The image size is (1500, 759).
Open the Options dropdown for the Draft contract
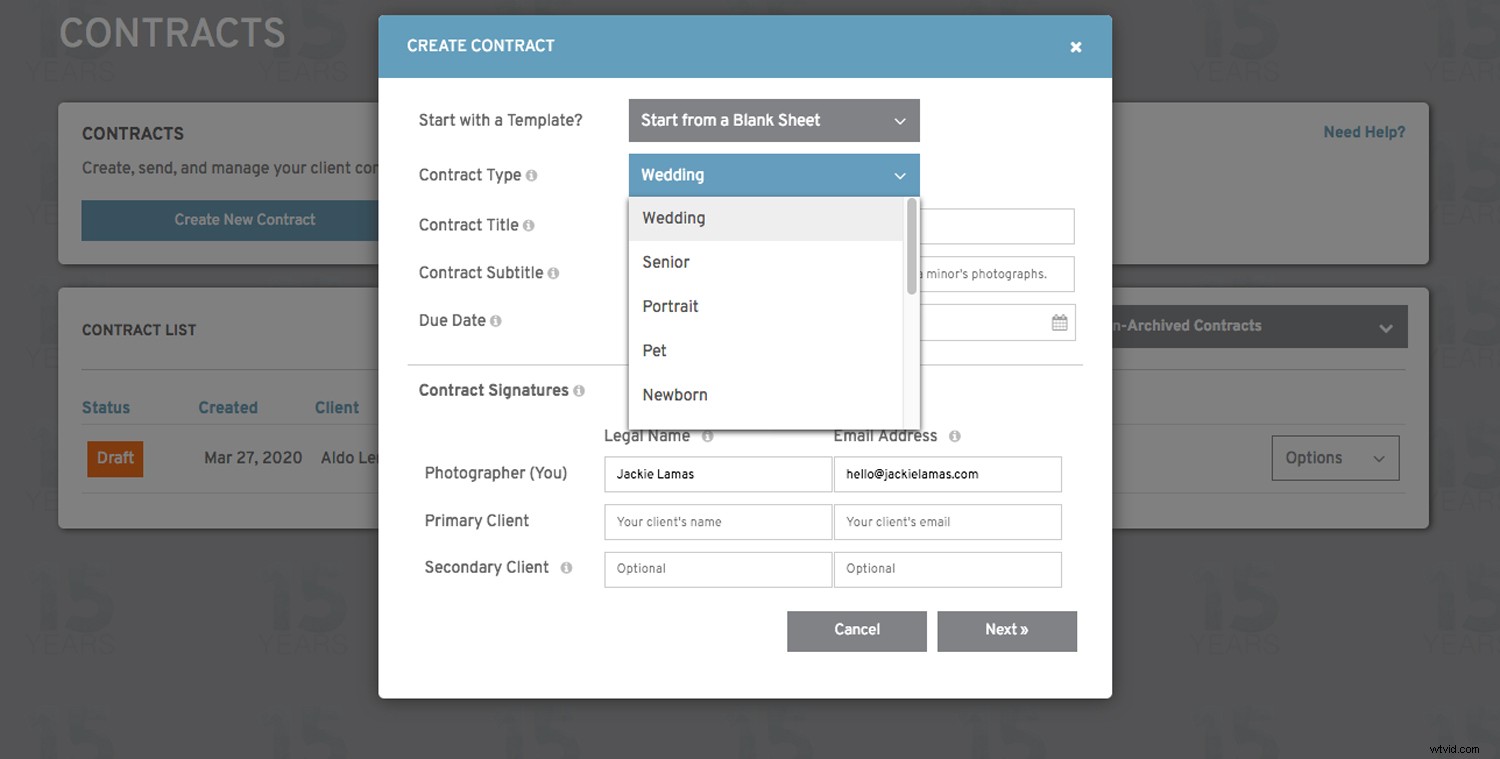click(x=1335, y=457)
